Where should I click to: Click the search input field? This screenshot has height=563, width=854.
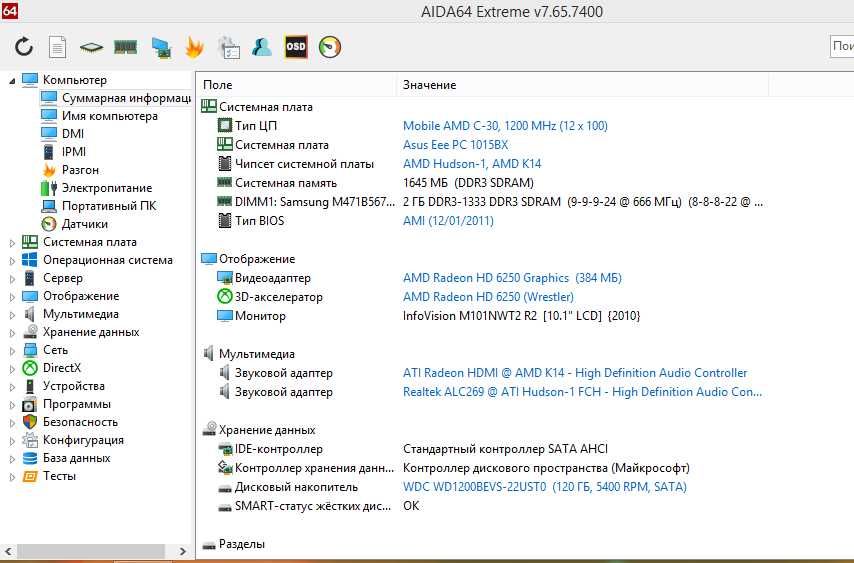842,46
